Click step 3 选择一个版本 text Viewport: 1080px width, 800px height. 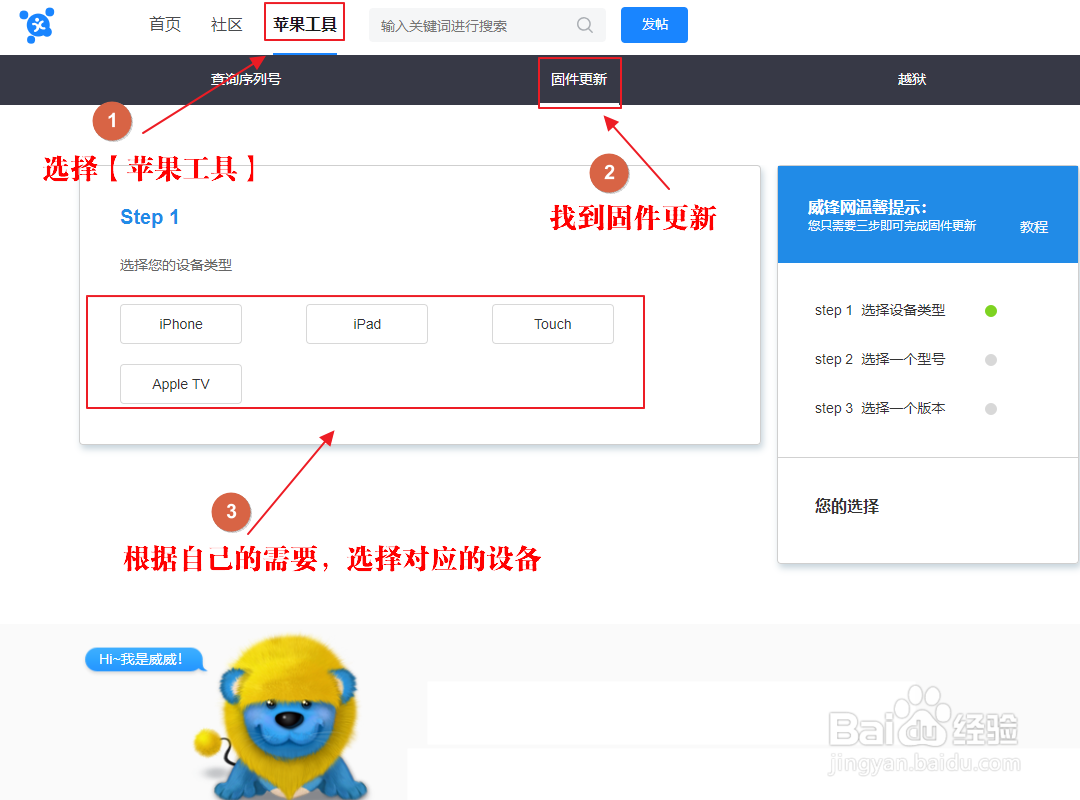(x=880, y=408)
